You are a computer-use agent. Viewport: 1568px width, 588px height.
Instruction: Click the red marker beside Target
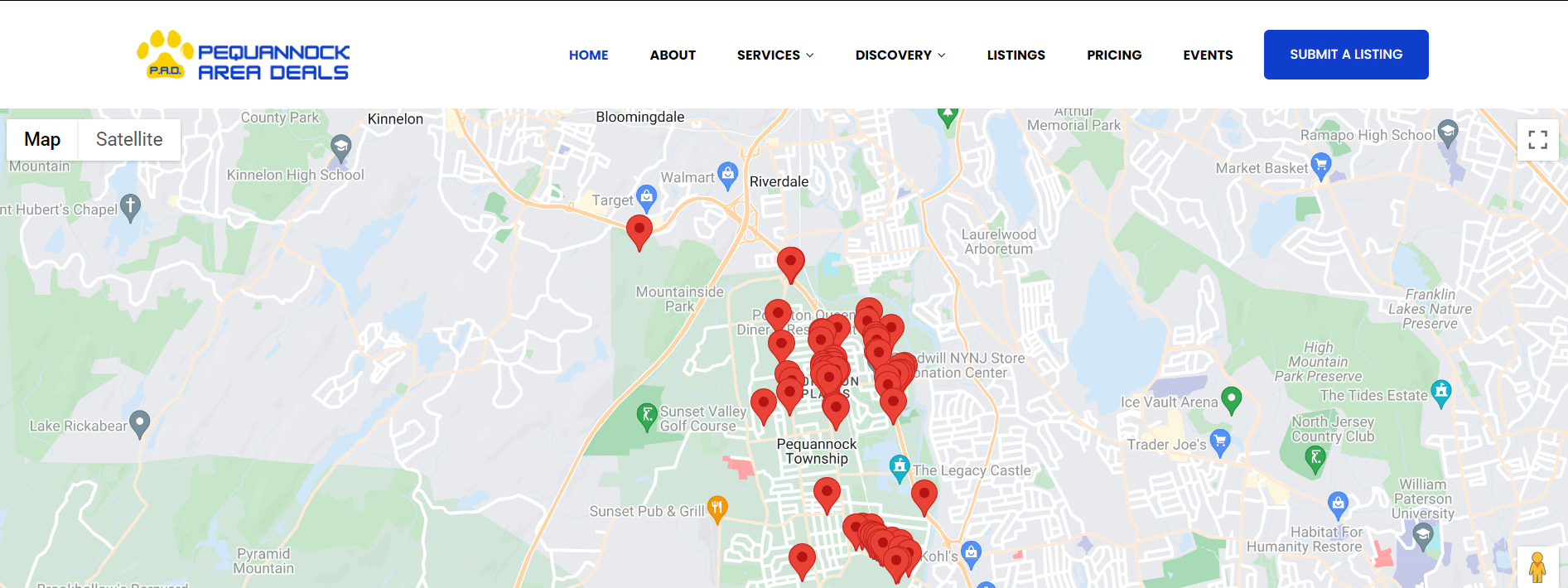click(639, 231)
